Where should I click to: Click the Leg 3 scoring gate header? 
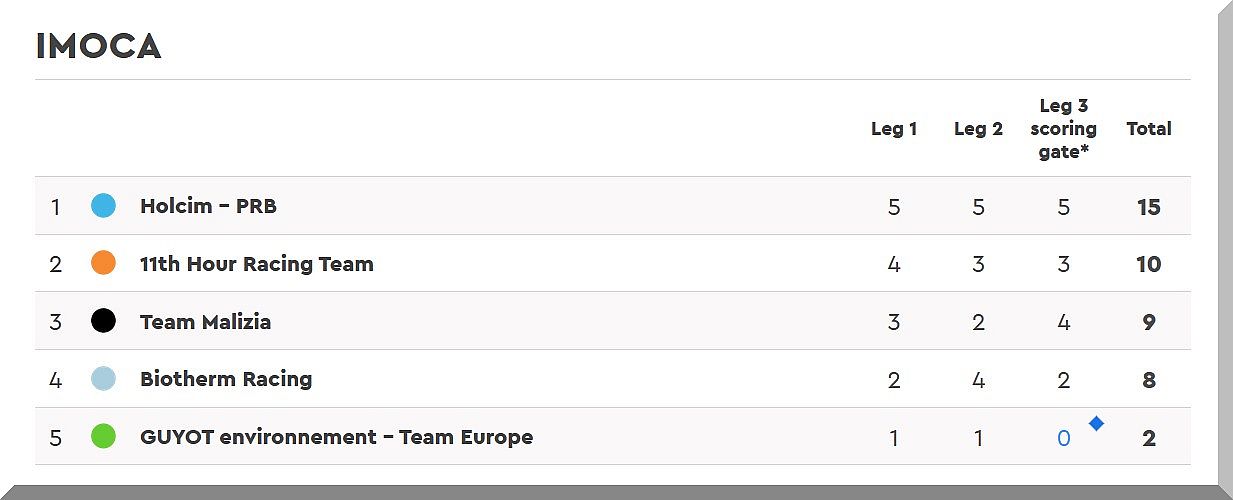pos(1063,128)
